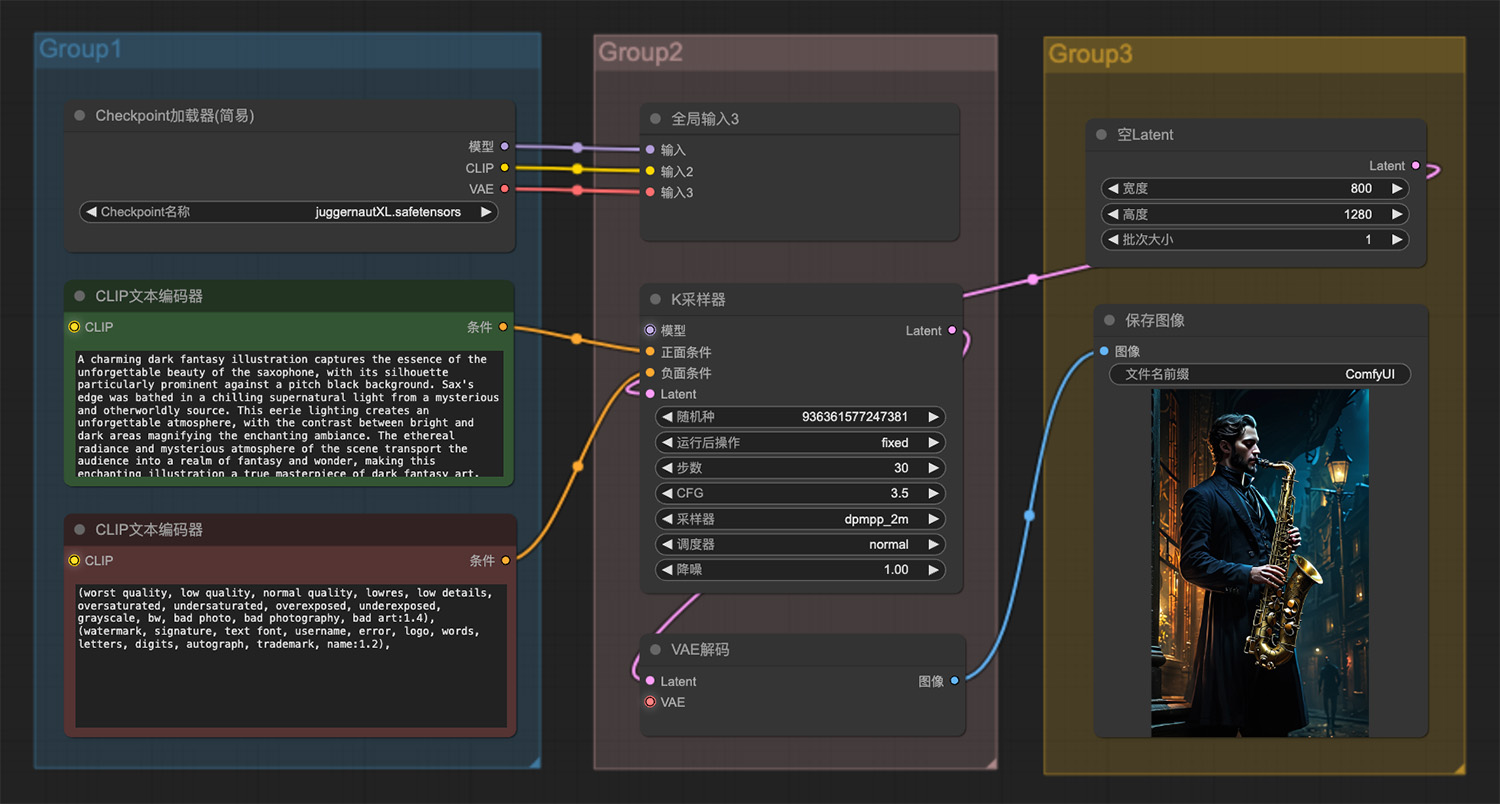Collapse the 全局输入3 node via its dot
Screen dimensions: 1500x804
click(x=656, y=119)
